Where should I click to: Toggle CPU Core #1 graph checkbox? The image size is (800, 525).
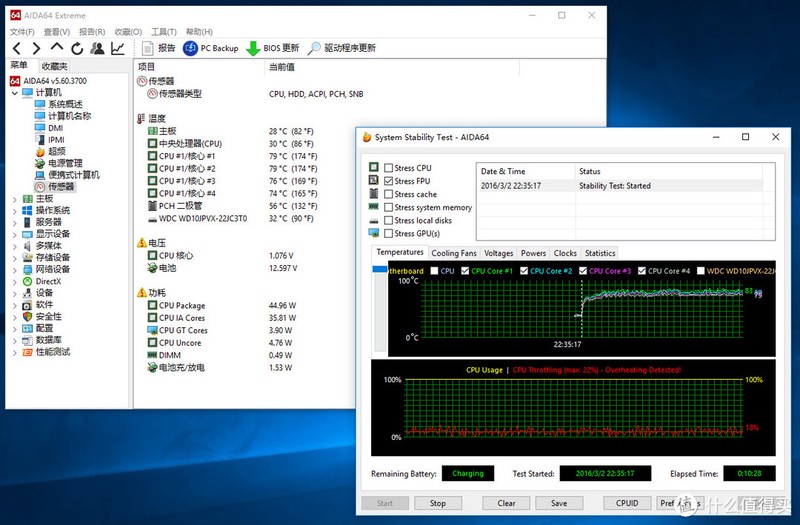click(465, 271)
